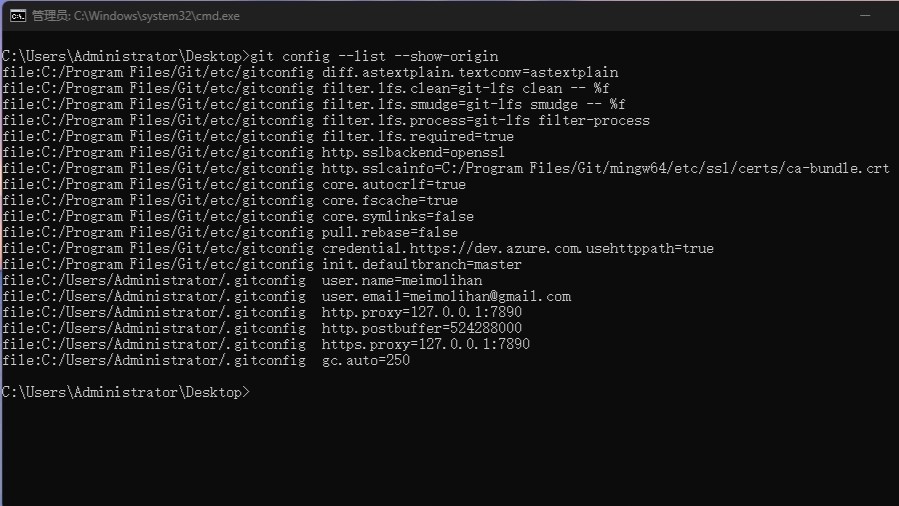Minimize the command prompt window
Viewport: 899px width, 506px height.
click(x=865, y=15)
